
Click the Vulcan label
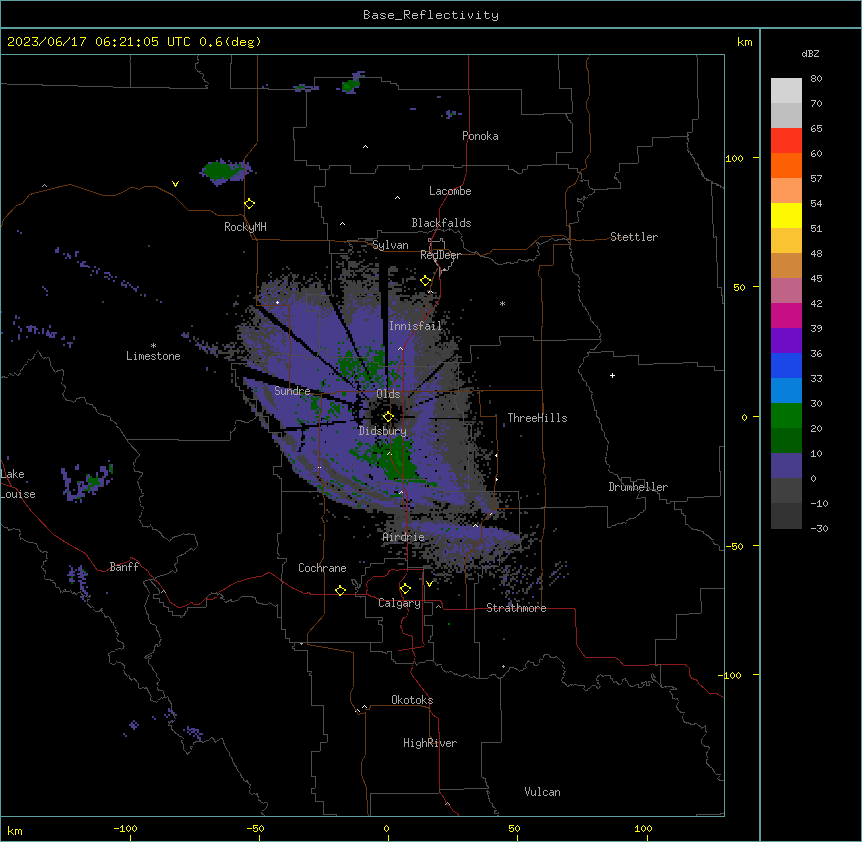point(542,792)
